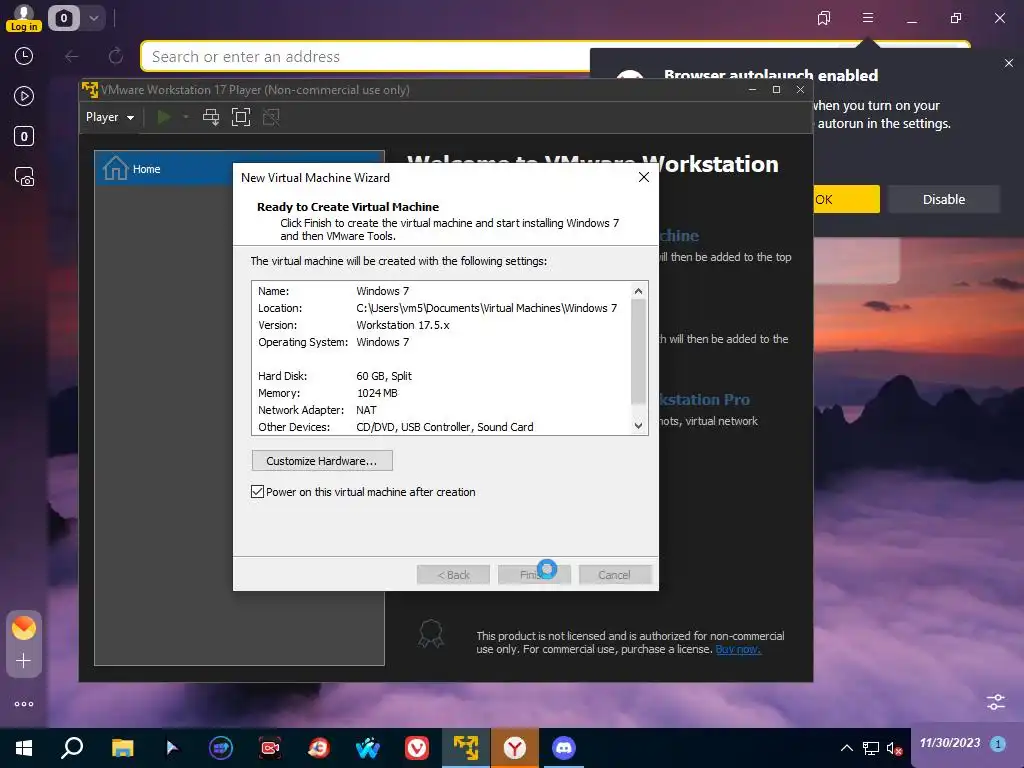
Task: Expand the tab list dropdown chevron
Action: pos(93,18)
